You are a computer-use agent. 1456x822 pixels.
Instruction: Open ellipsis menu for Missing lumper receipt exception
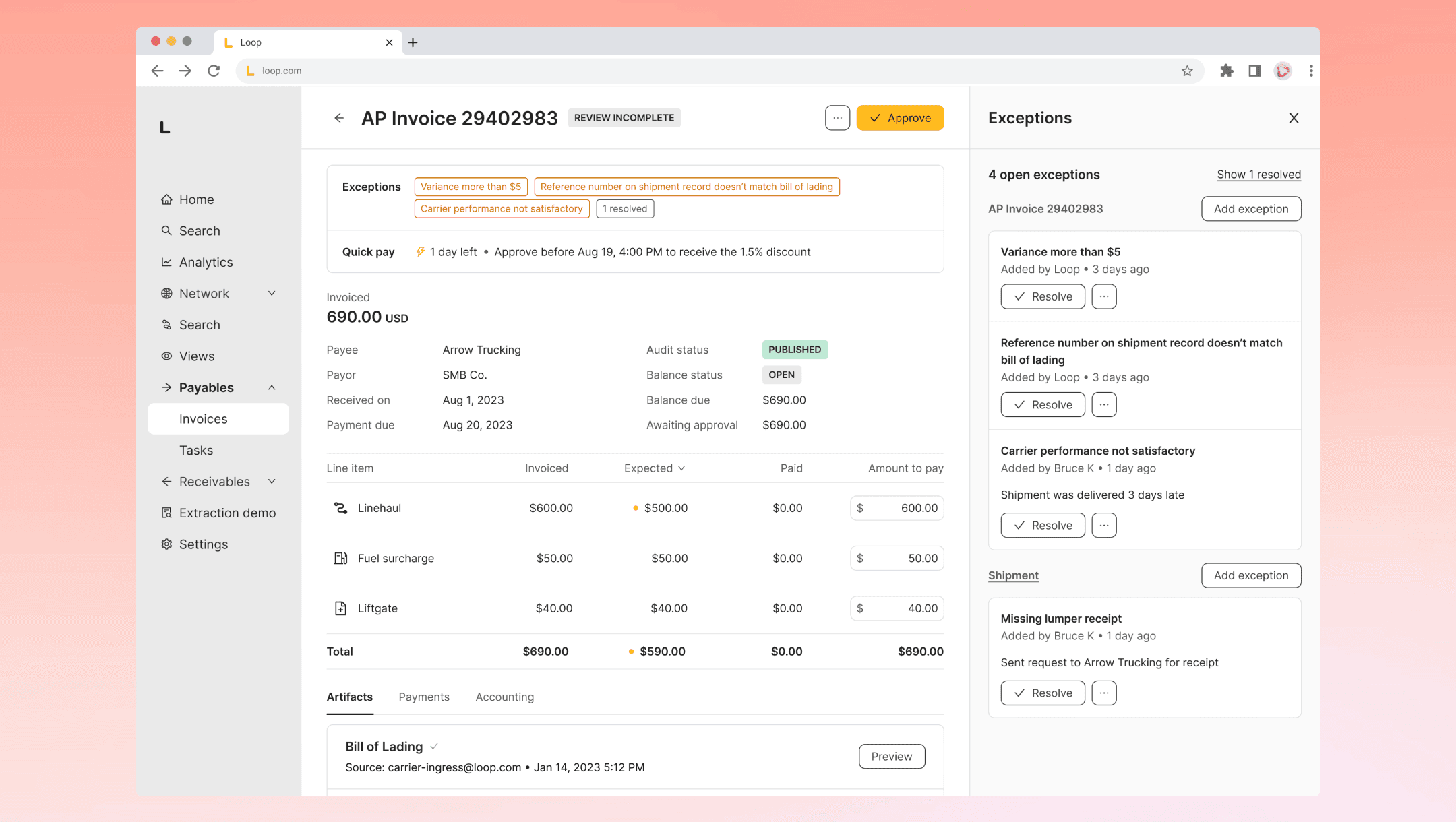coord(1103,693)
